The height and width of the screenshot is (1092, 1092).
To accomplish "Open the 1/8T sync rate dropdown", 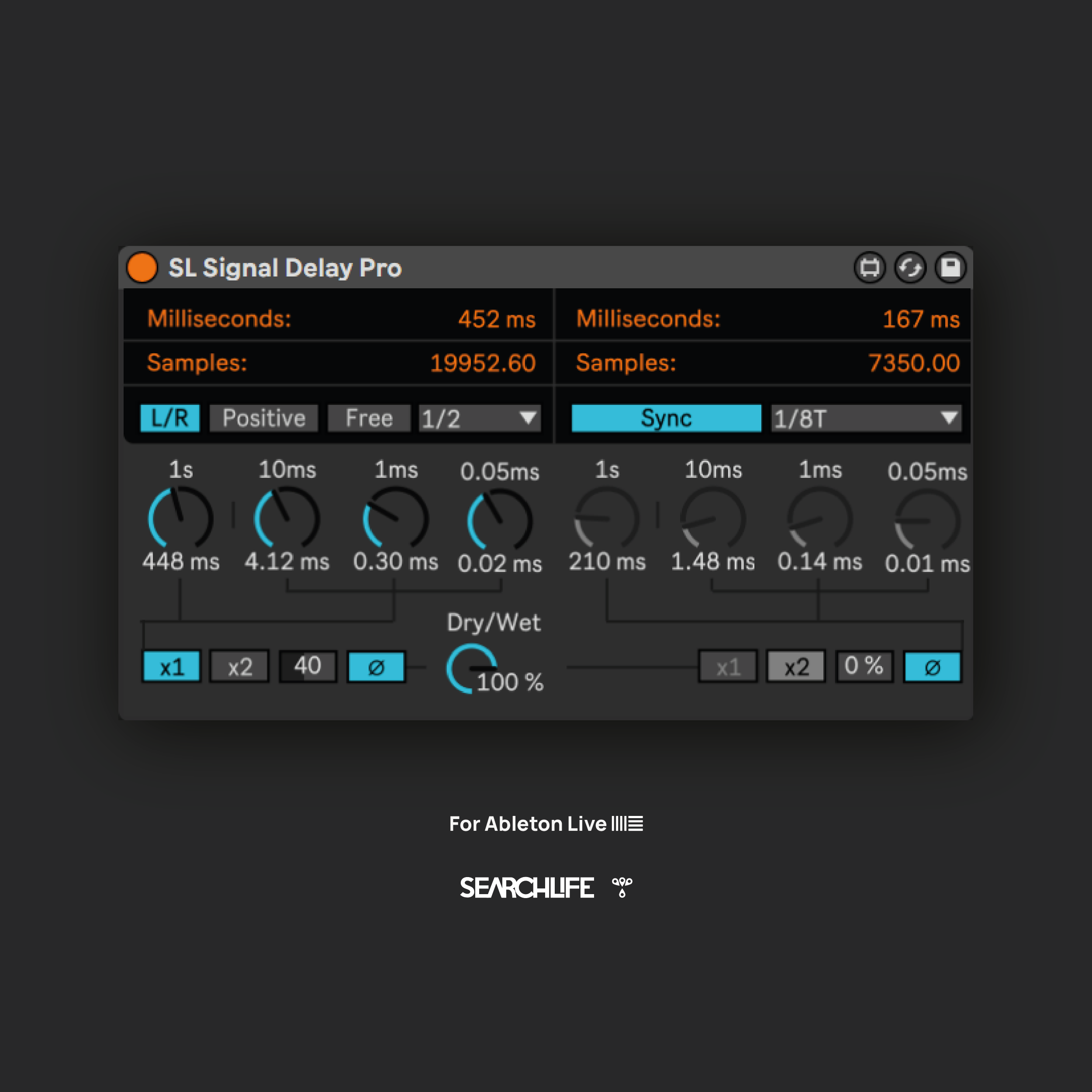I will tap(865, 418).
